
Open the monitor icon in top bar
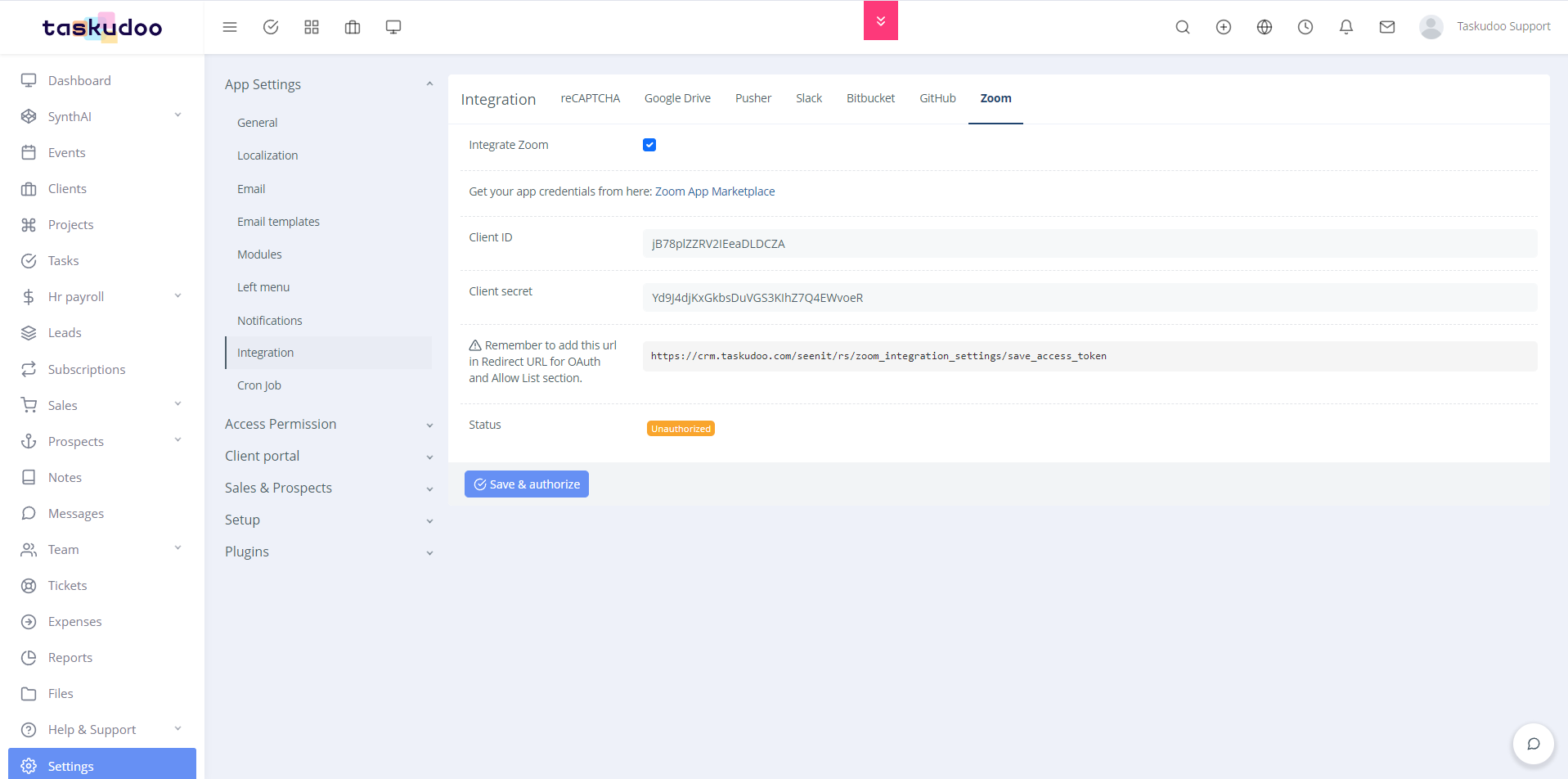pyautogui.click(x=393, y=27)
